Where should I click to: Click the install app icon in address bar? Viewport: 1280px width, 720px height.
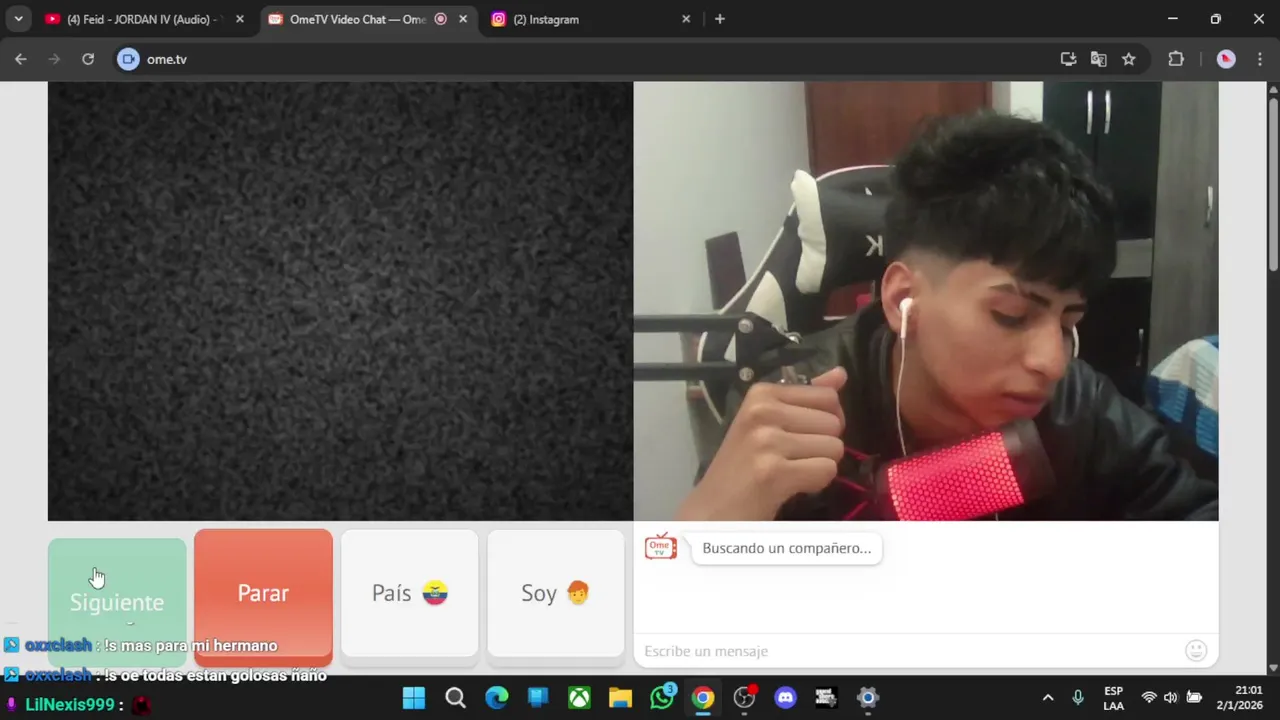(x=1068, y=59)
